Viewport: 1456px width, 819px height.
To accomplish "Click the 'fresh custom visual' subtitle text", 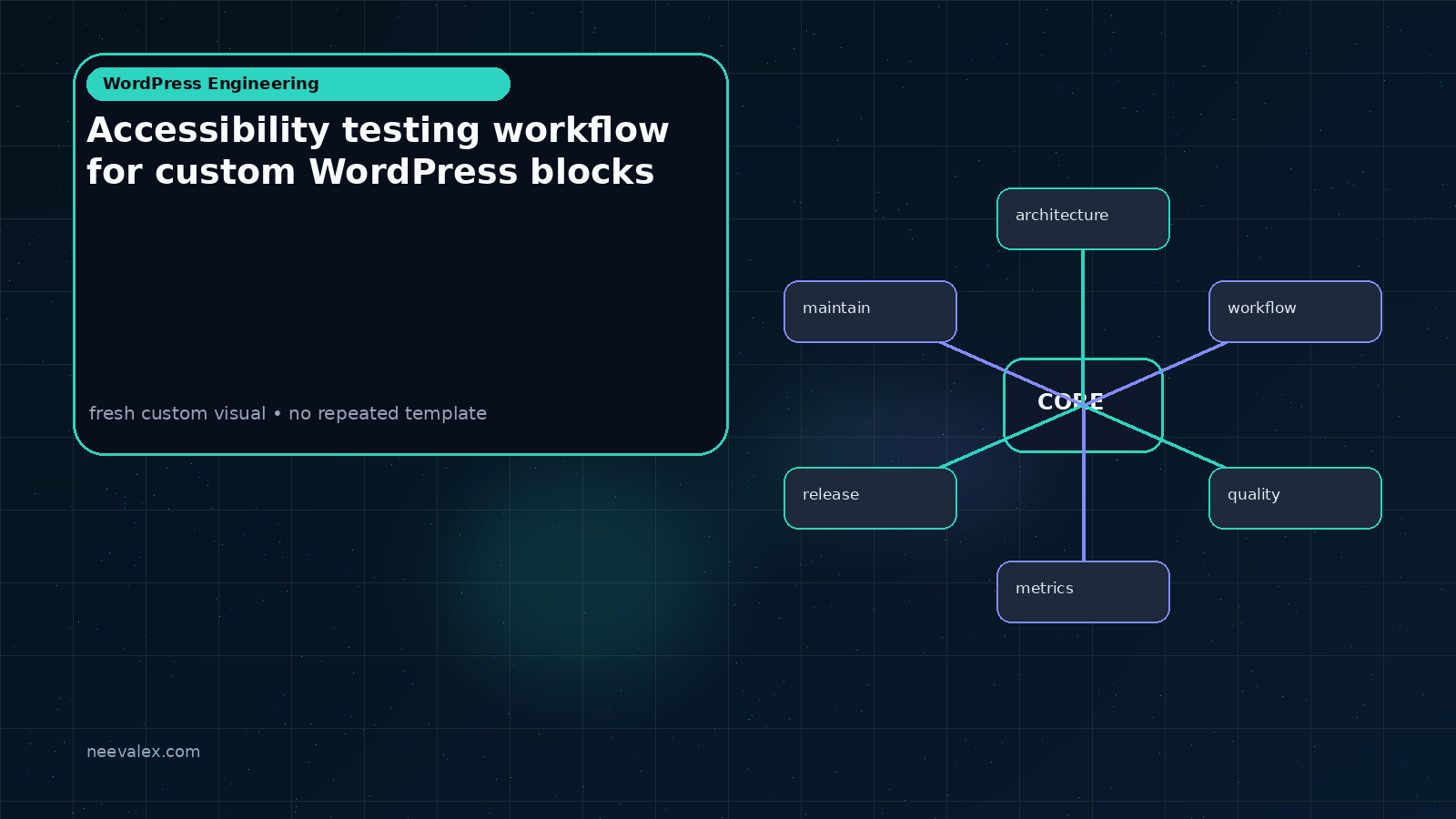I will [x=288, y=413].
